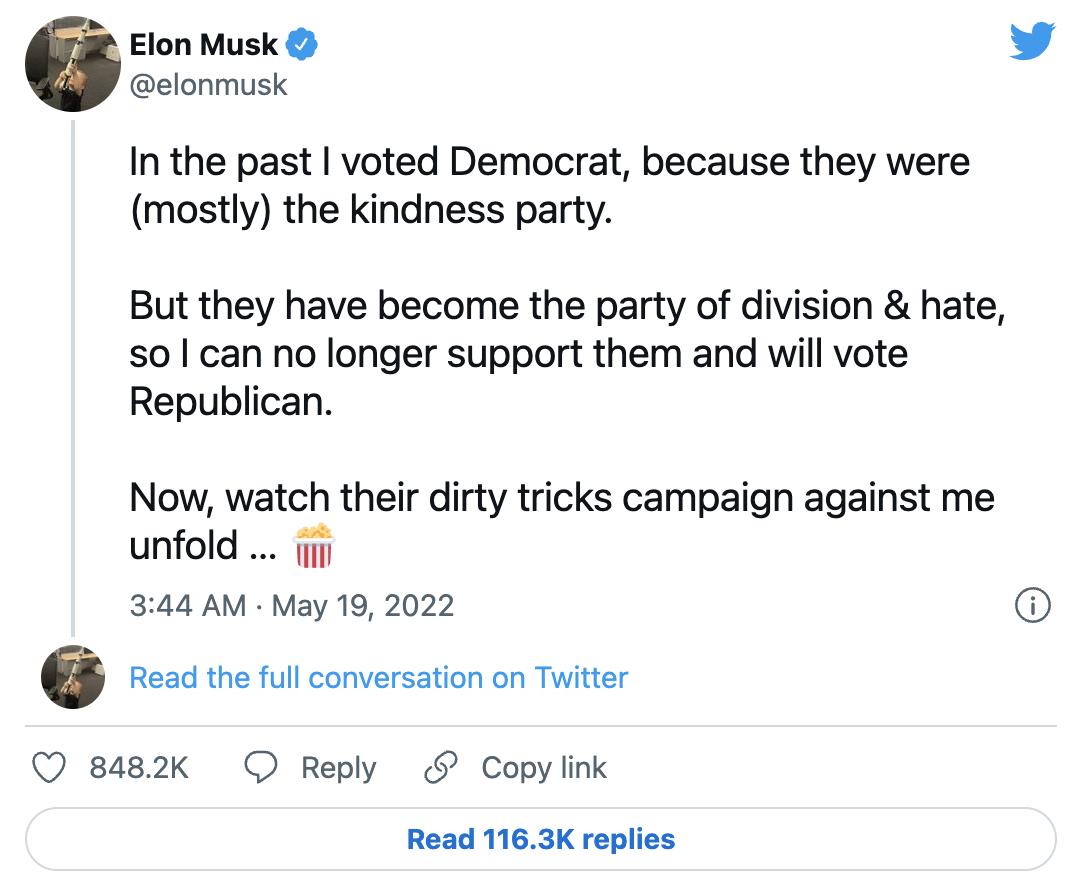Click the Reply text label
Screen dimensions: 1084x894
coord(339,768)
